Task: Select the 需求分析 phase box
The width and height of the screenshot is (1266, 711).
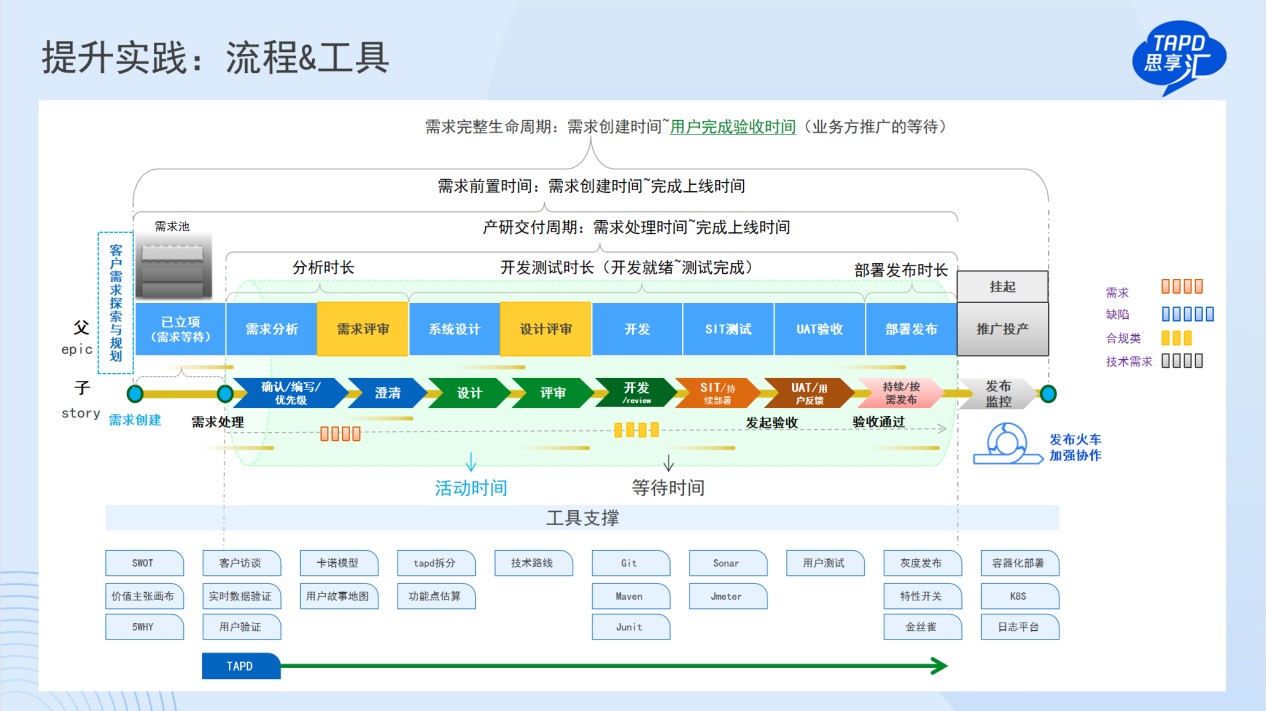Action: click(x=272, y=329)
